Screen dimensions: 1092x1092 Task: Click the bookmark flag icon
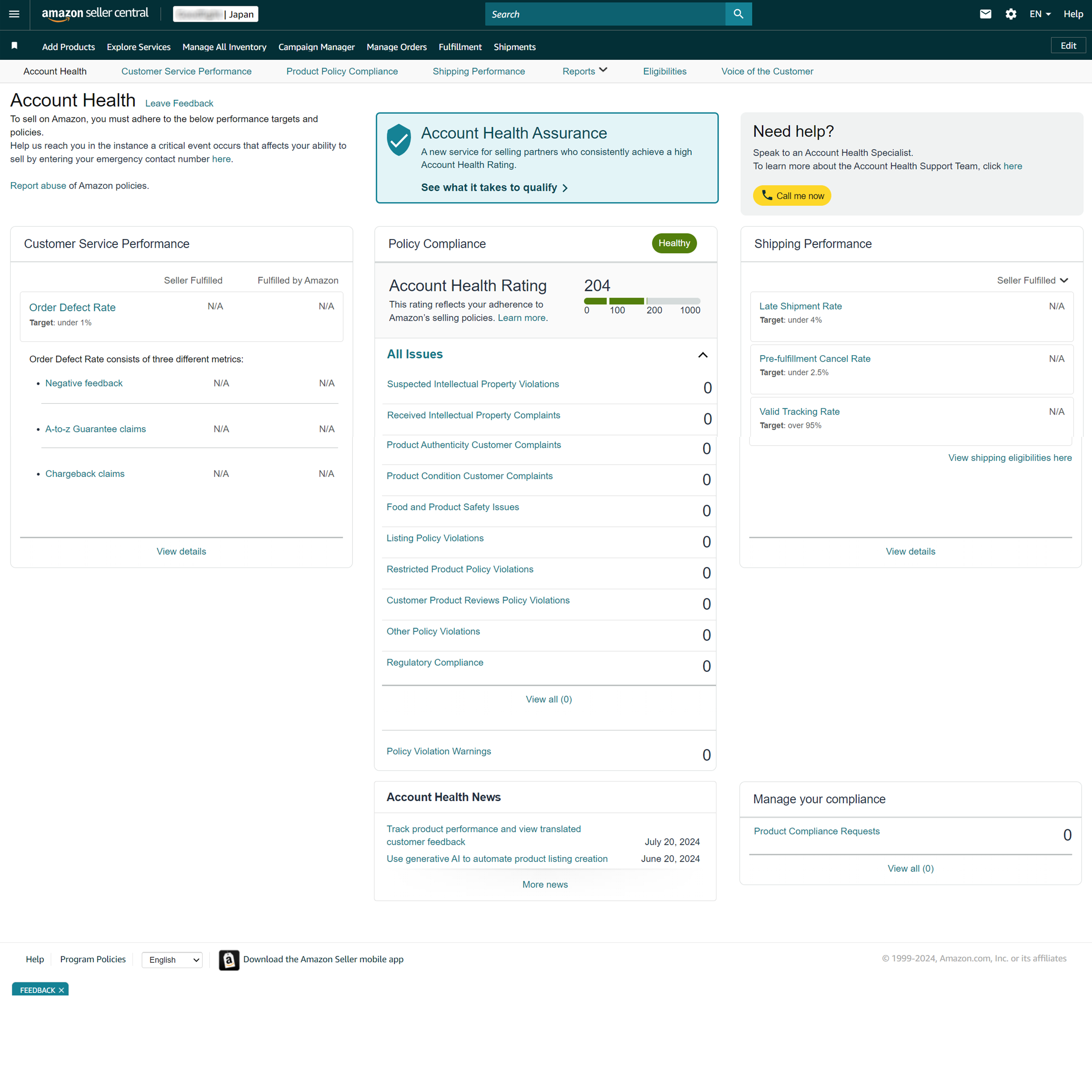15,46
